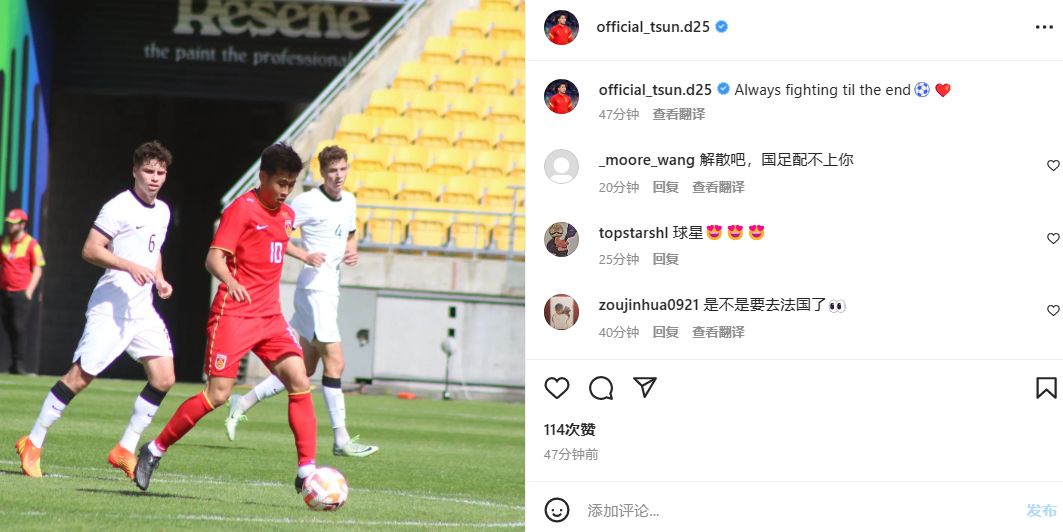Reply to _moore_wang's comment
The width and height of the screenshot is (1063, 532).
666,187
